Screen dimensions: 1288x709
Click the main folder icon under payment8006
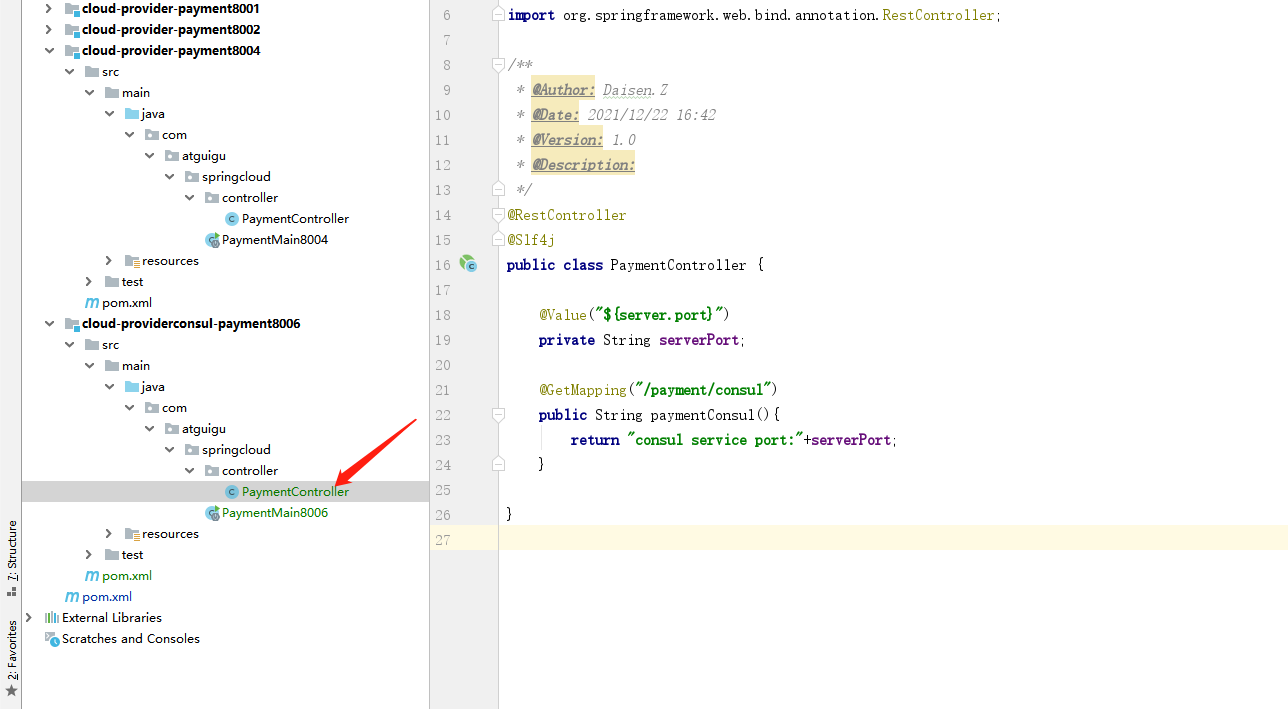pos(112,366)
